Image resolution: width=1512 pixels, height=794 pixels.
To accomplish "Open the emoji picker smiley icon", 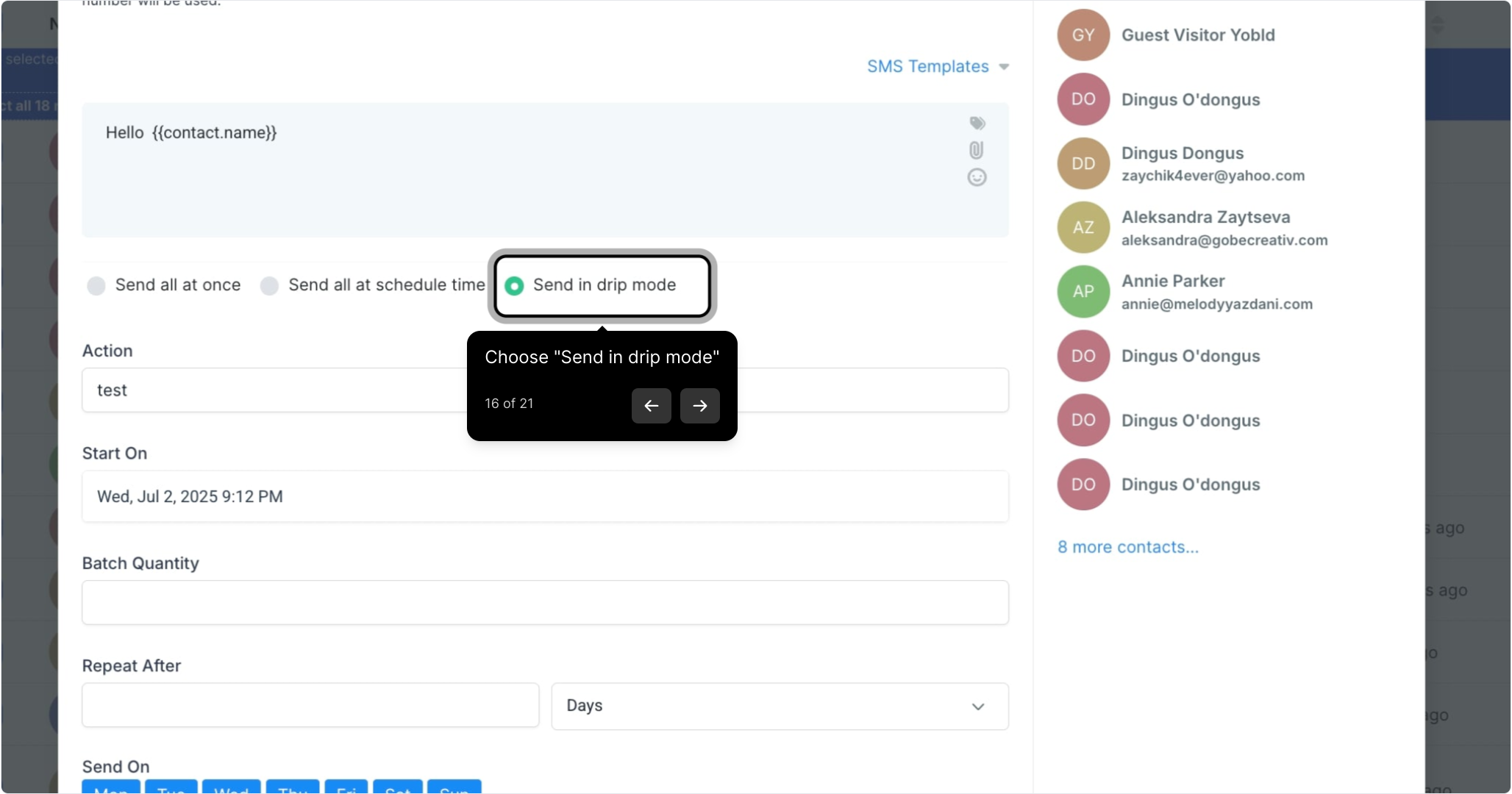I will [977, 177].
